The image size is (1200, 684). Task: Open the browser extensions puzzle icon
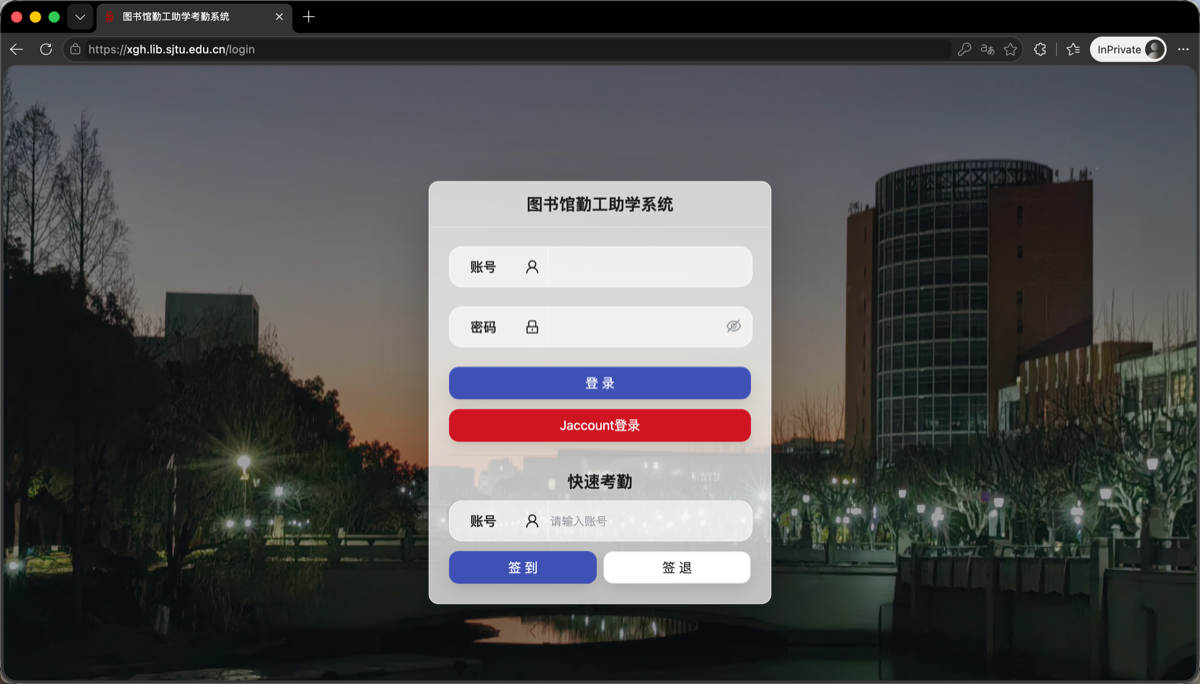tap(1040, 49)
